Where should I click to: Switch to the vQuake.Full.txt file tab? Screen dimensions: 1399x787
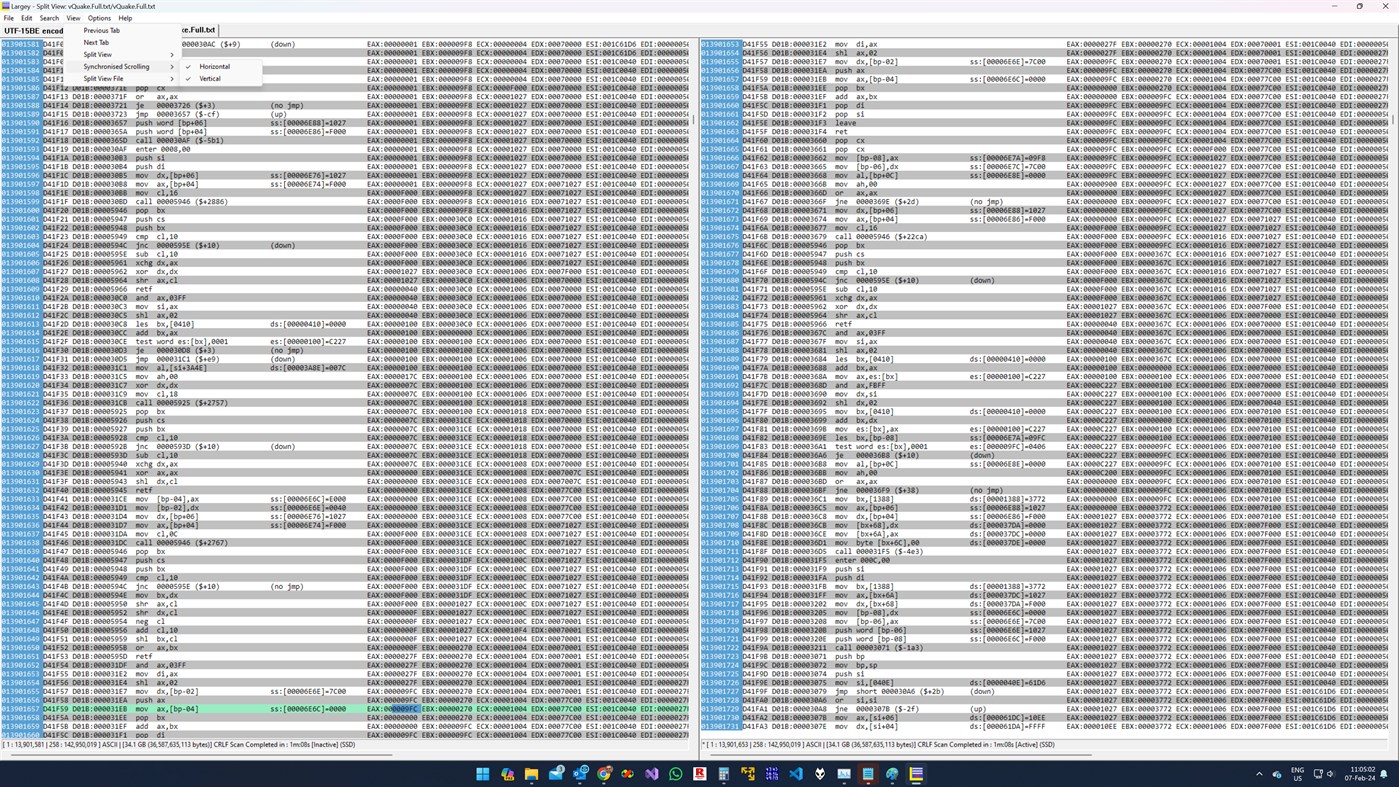(198, 30)
